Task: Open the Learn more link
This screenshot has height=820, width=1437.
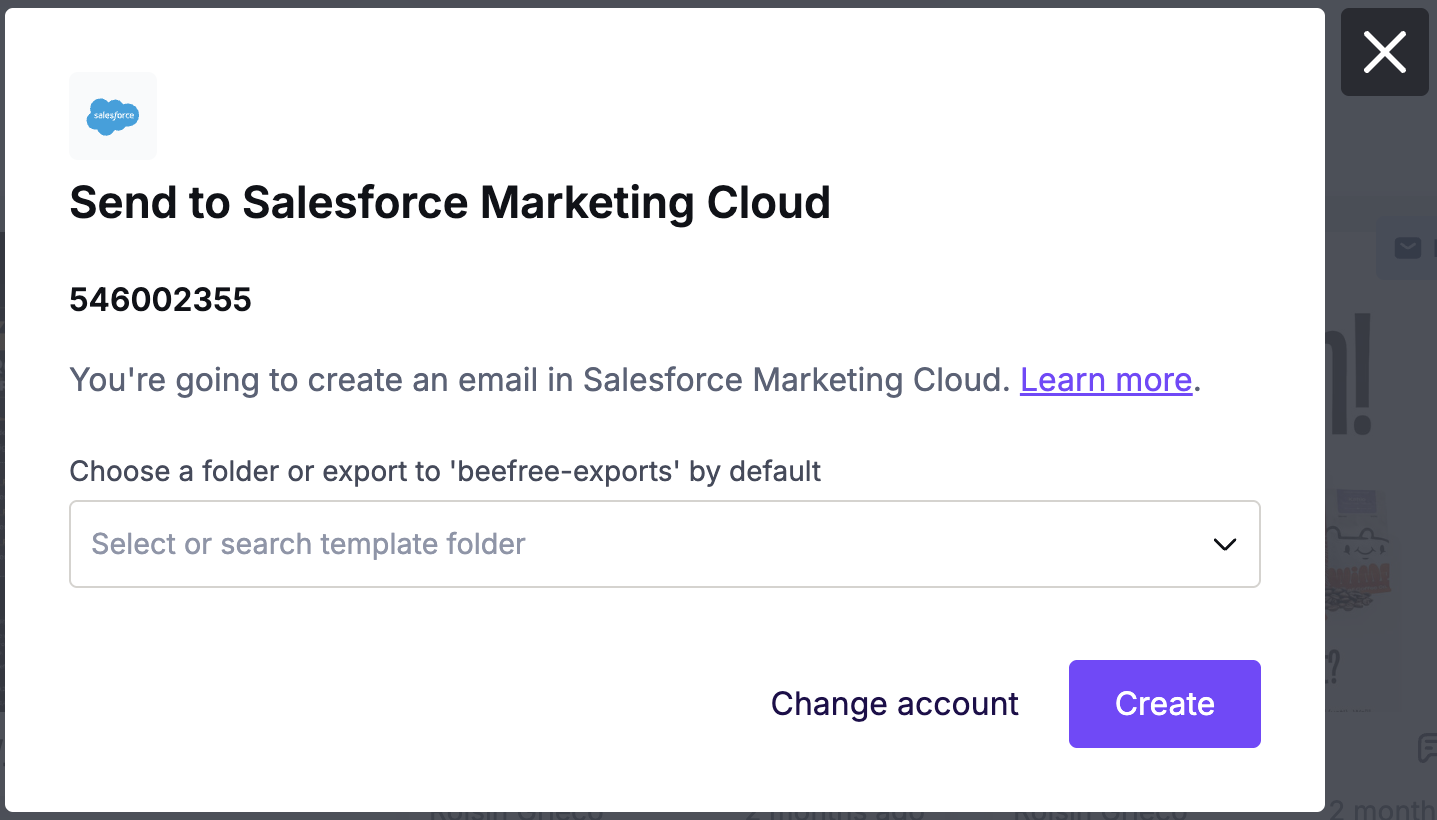Action: pyautogui.click(x=1106, y=380)
